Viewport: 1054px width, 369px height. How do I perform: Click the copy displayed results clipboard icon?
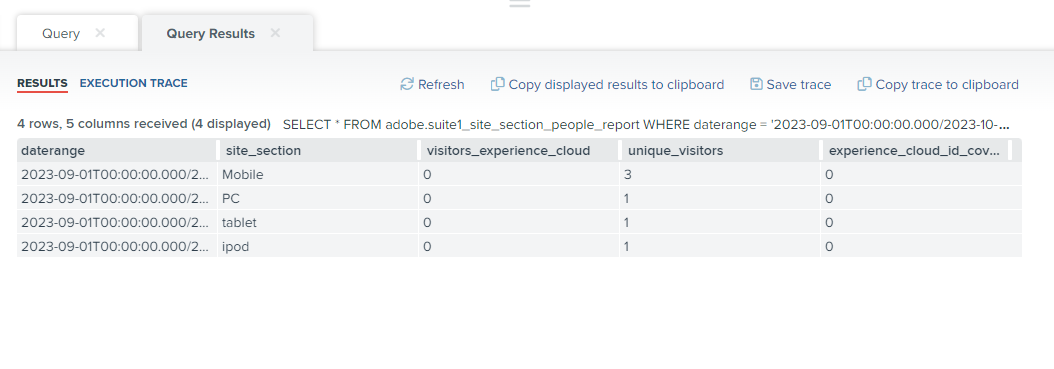tap(497, 84)
